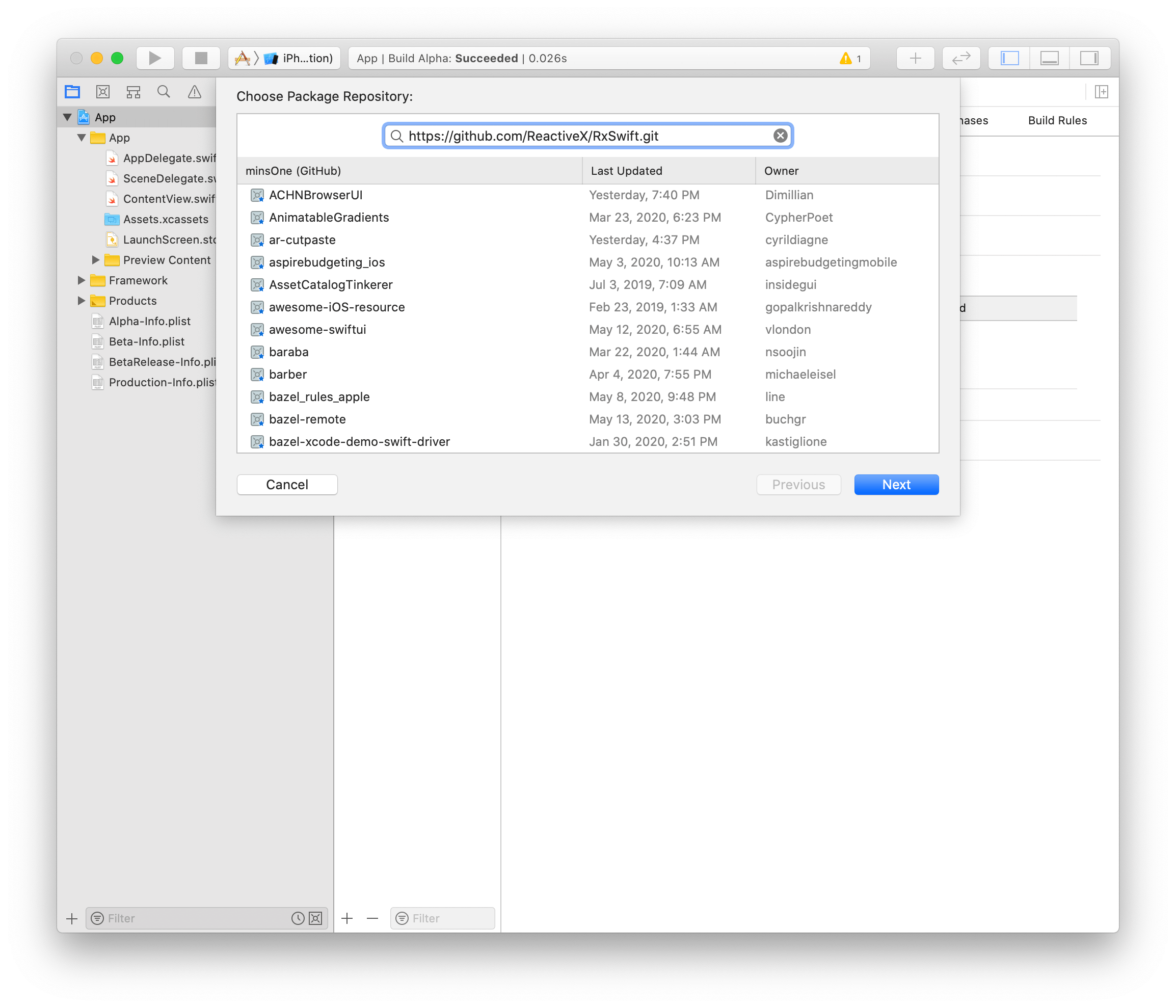Select the Project navigator folder icon
The width and height of the screenshot is (1176, 1008).
point(73,91)
